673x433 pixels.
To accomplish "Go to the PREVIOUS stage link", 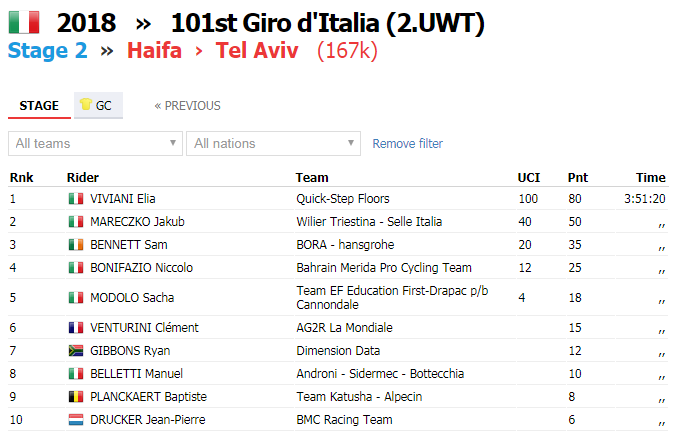I will point(188,106).
